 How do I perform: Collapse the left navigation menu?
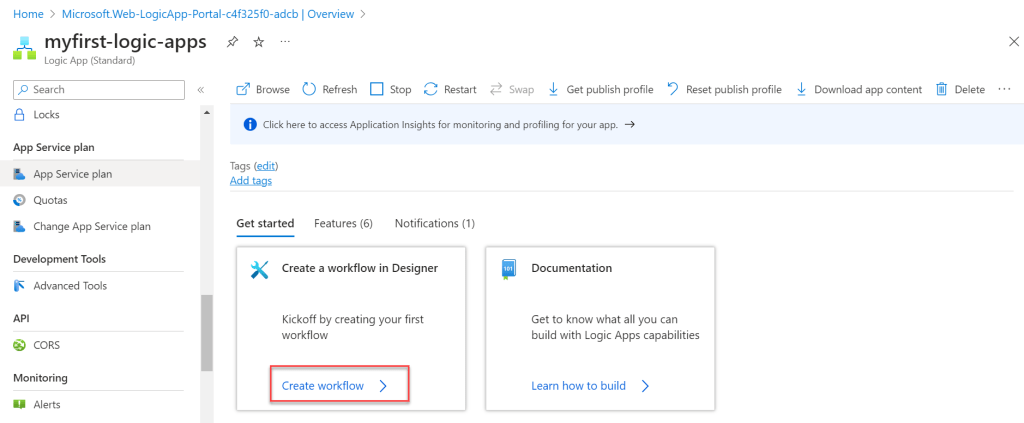click(x=201, y=89)
